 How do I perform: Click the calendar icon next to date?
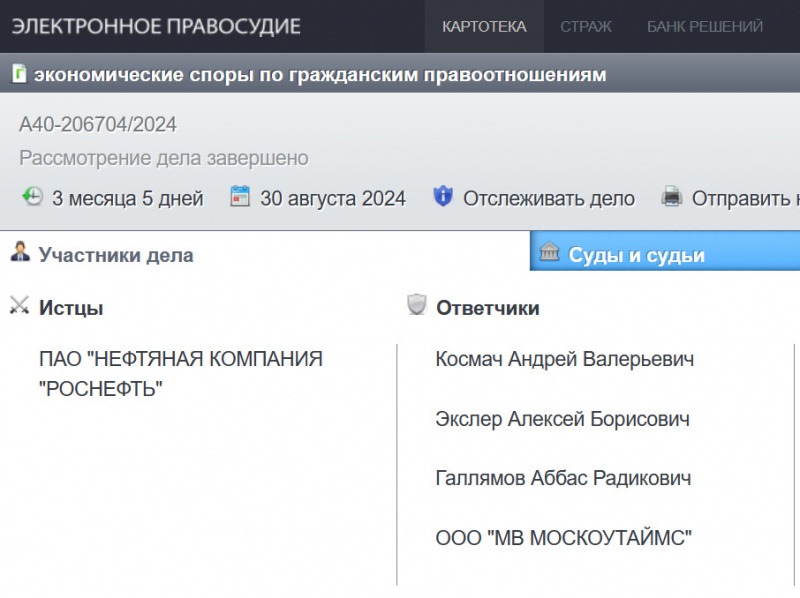click(240, 197)
